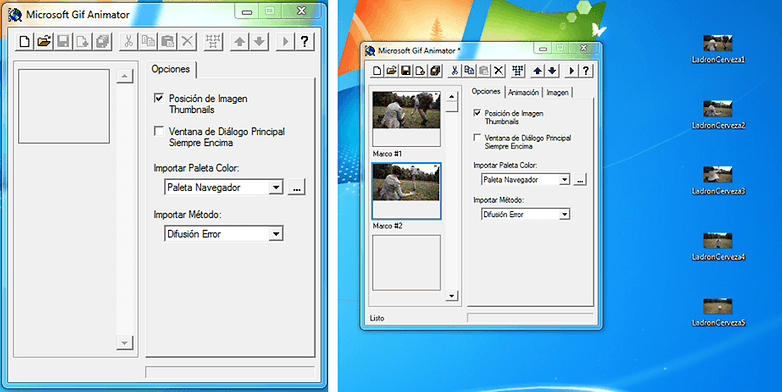Select Marco #2 frame thumbnail

(x=406, y=191)
